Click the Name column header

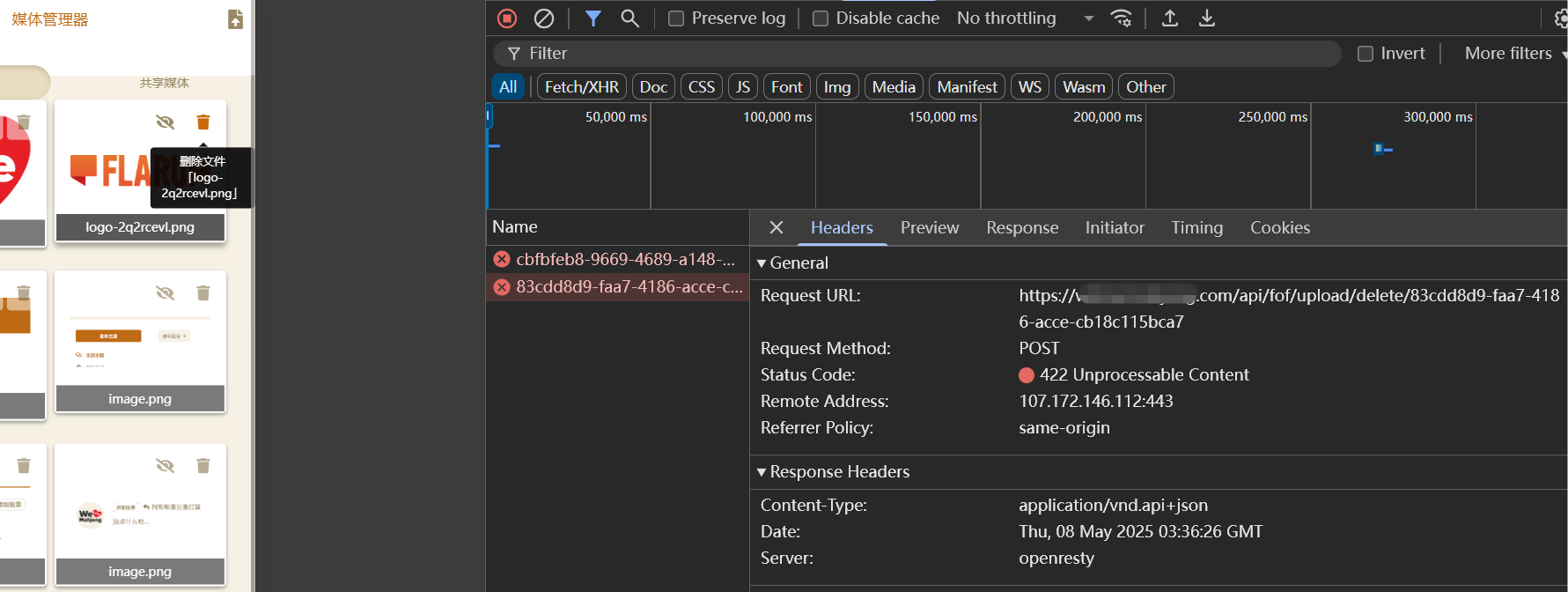(x=617, y=227)
